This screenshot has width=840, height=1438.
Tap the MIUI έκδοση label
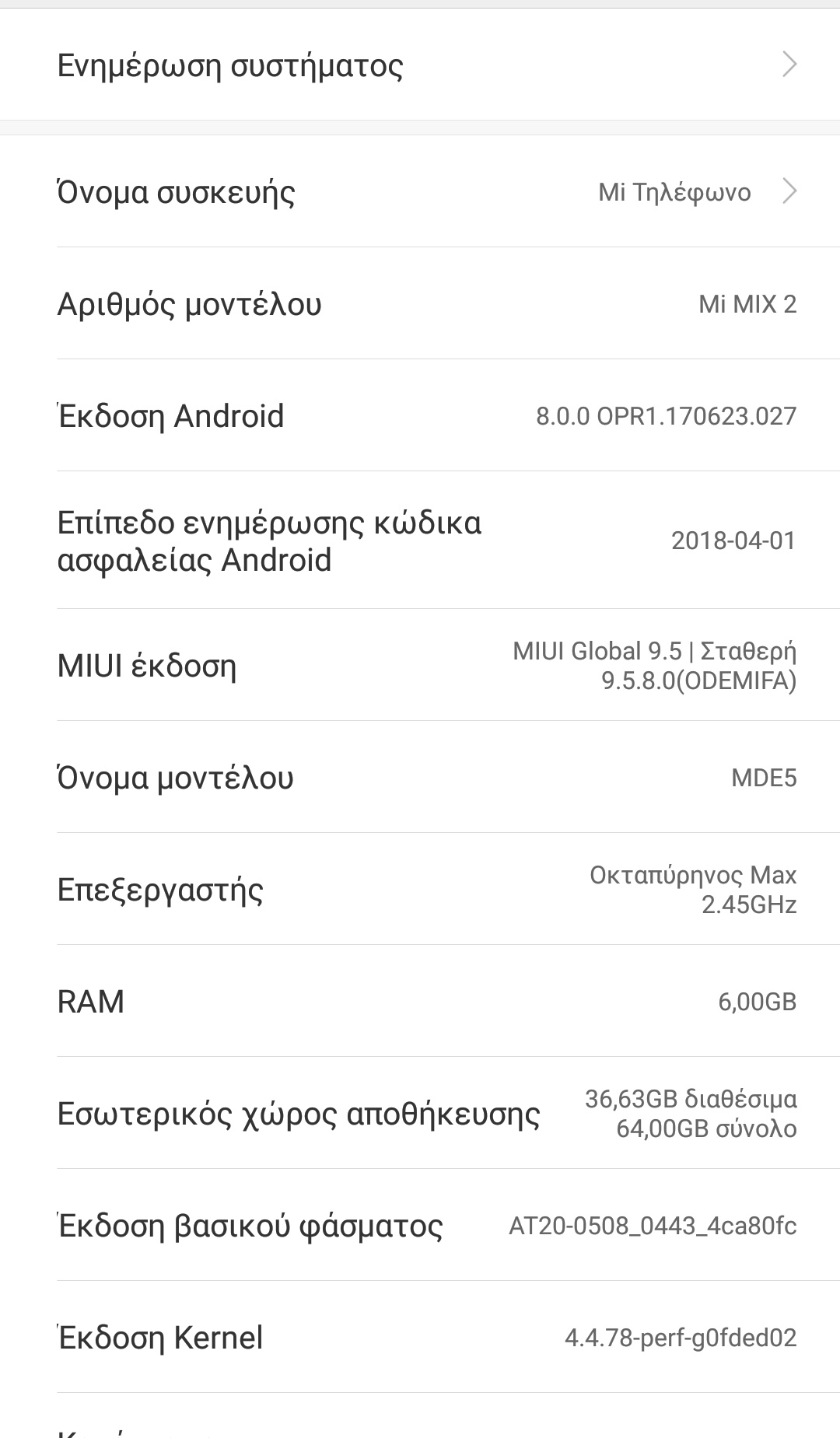[x=147, y=667]
